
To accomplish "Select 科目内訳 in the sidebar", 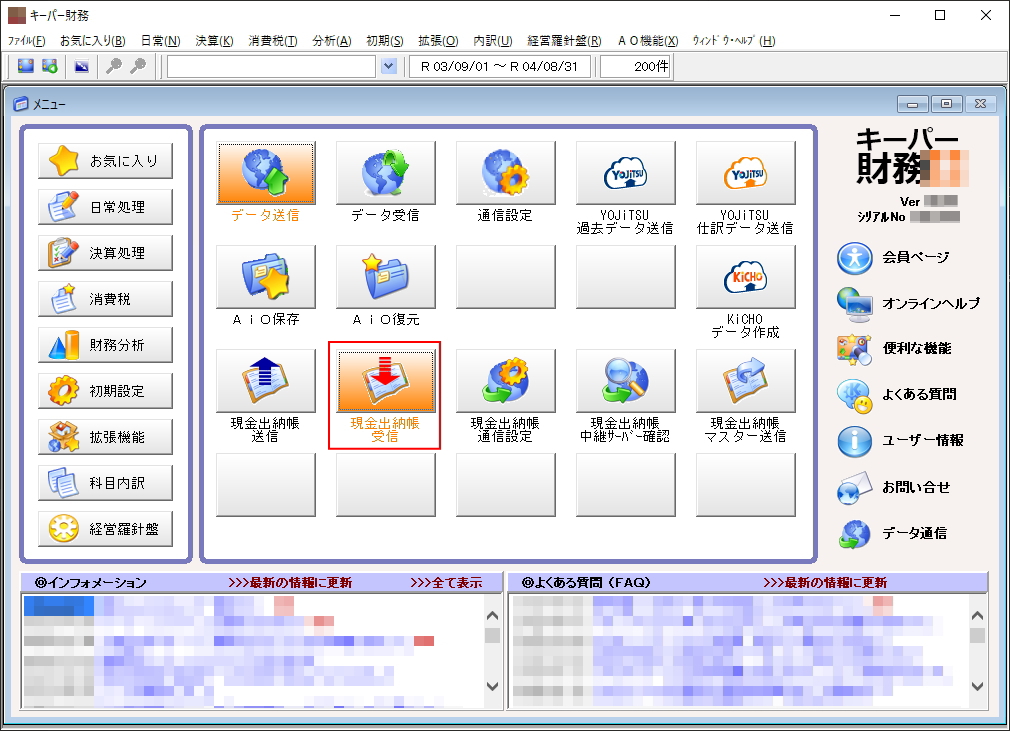I will click(106, 483).
